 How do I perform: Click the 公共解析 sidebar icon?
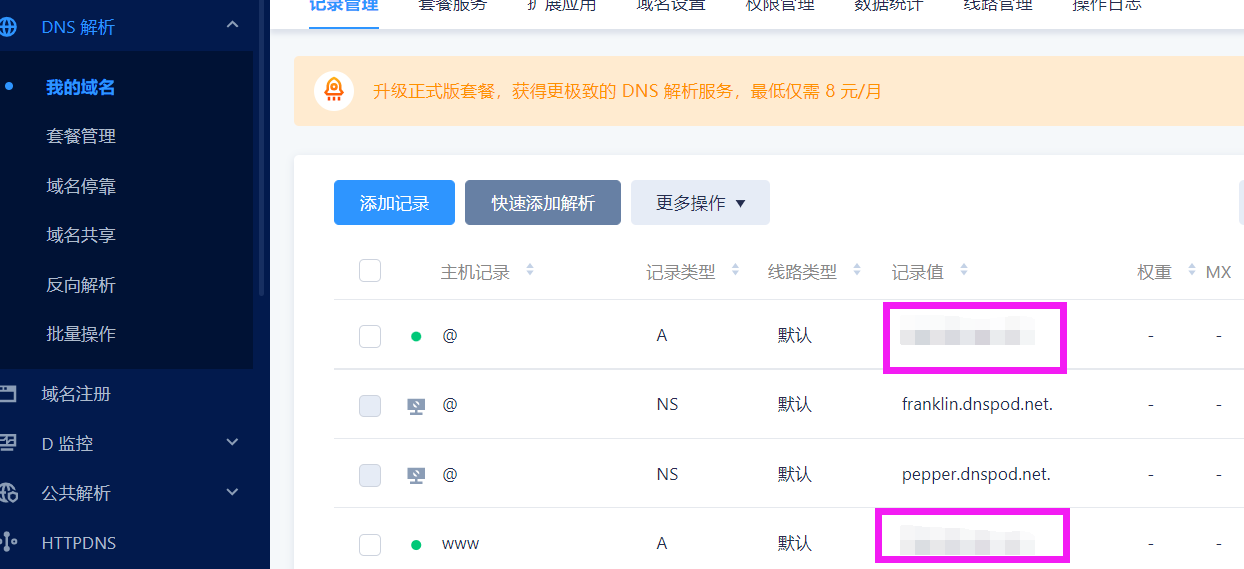(x=8, y=493)
